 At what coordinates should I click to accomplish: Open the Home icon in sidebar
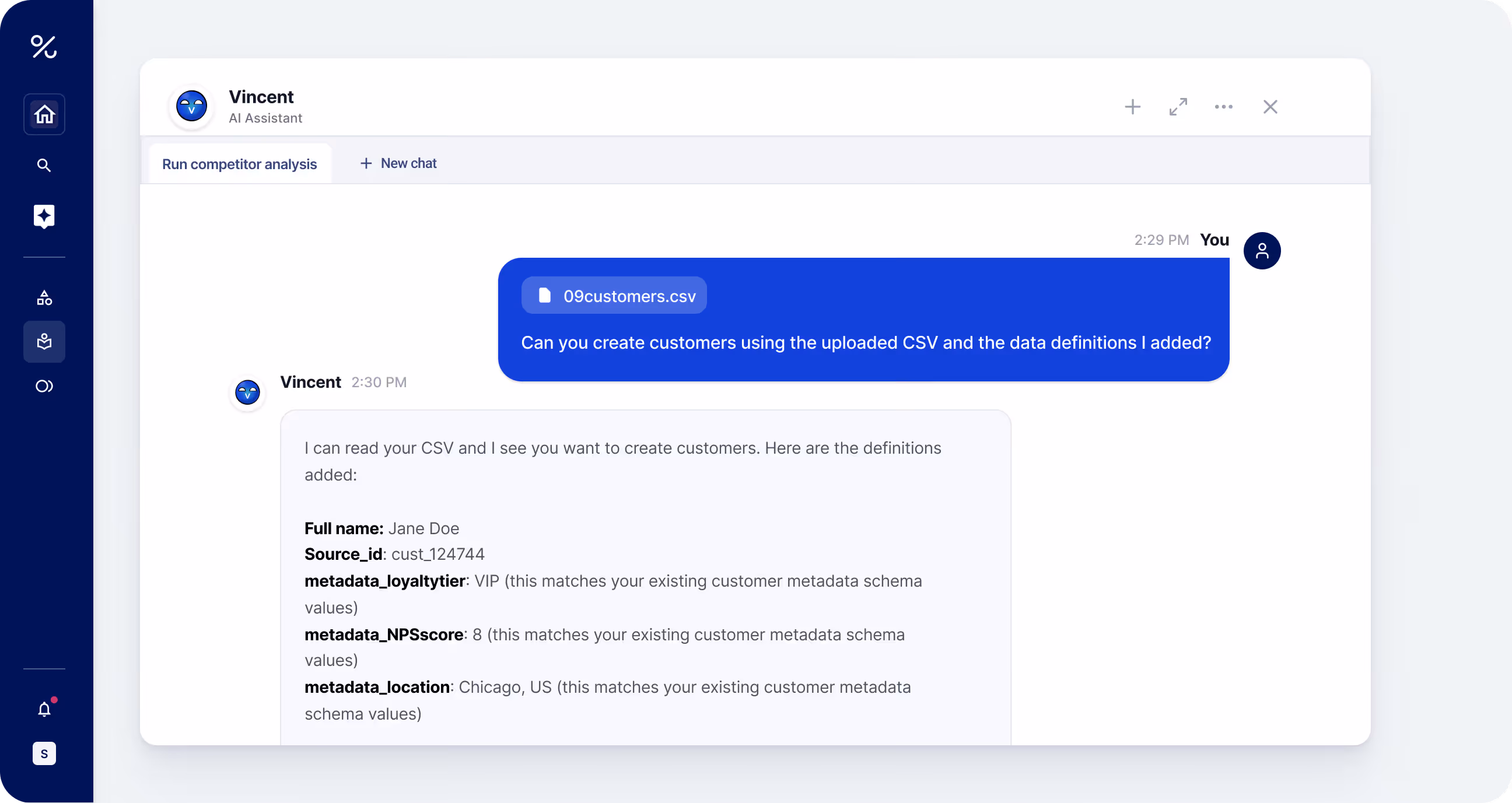click(44, 113)
